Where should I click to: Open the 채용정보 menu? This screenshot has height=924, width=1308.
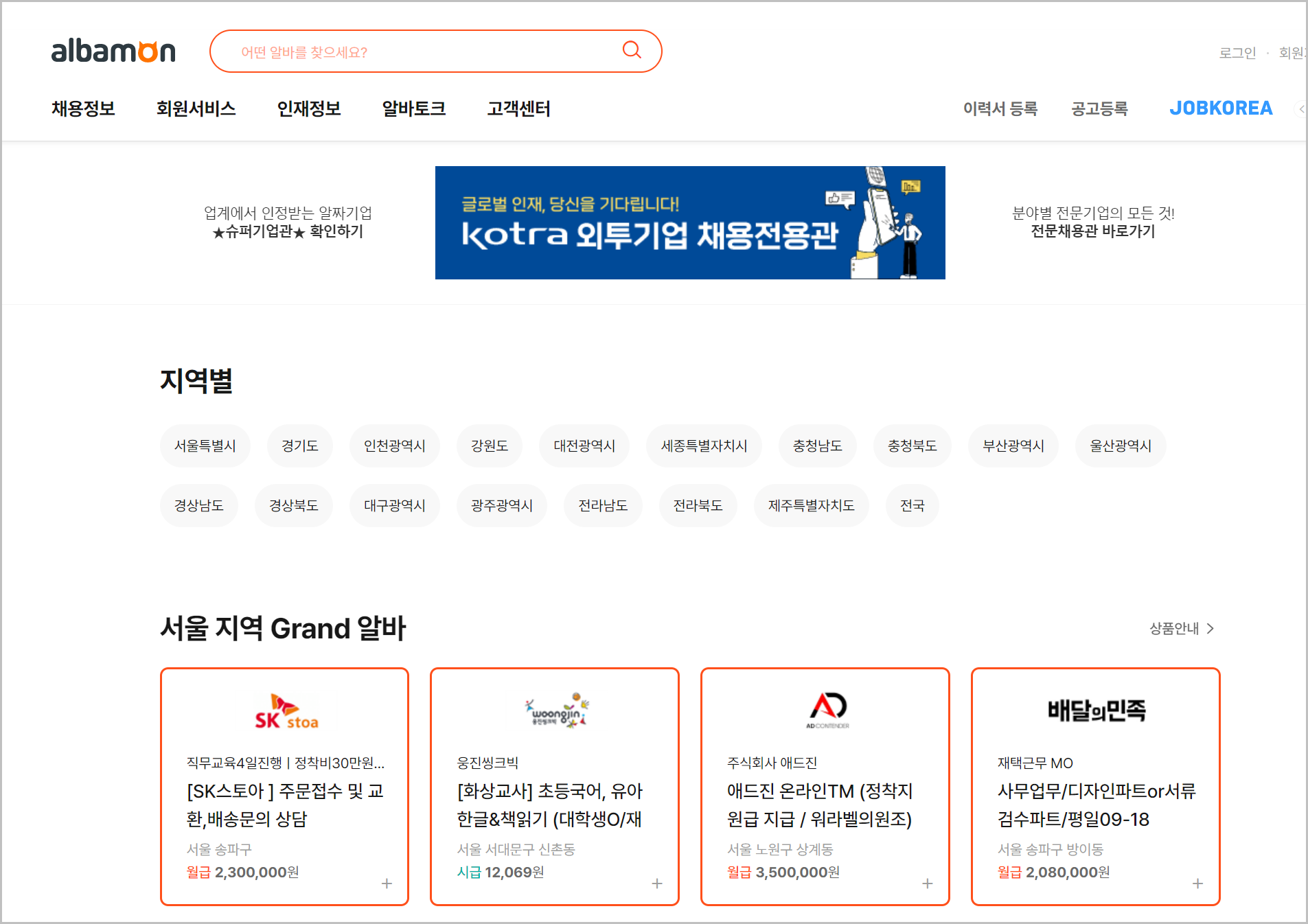(x=83, y=108)
